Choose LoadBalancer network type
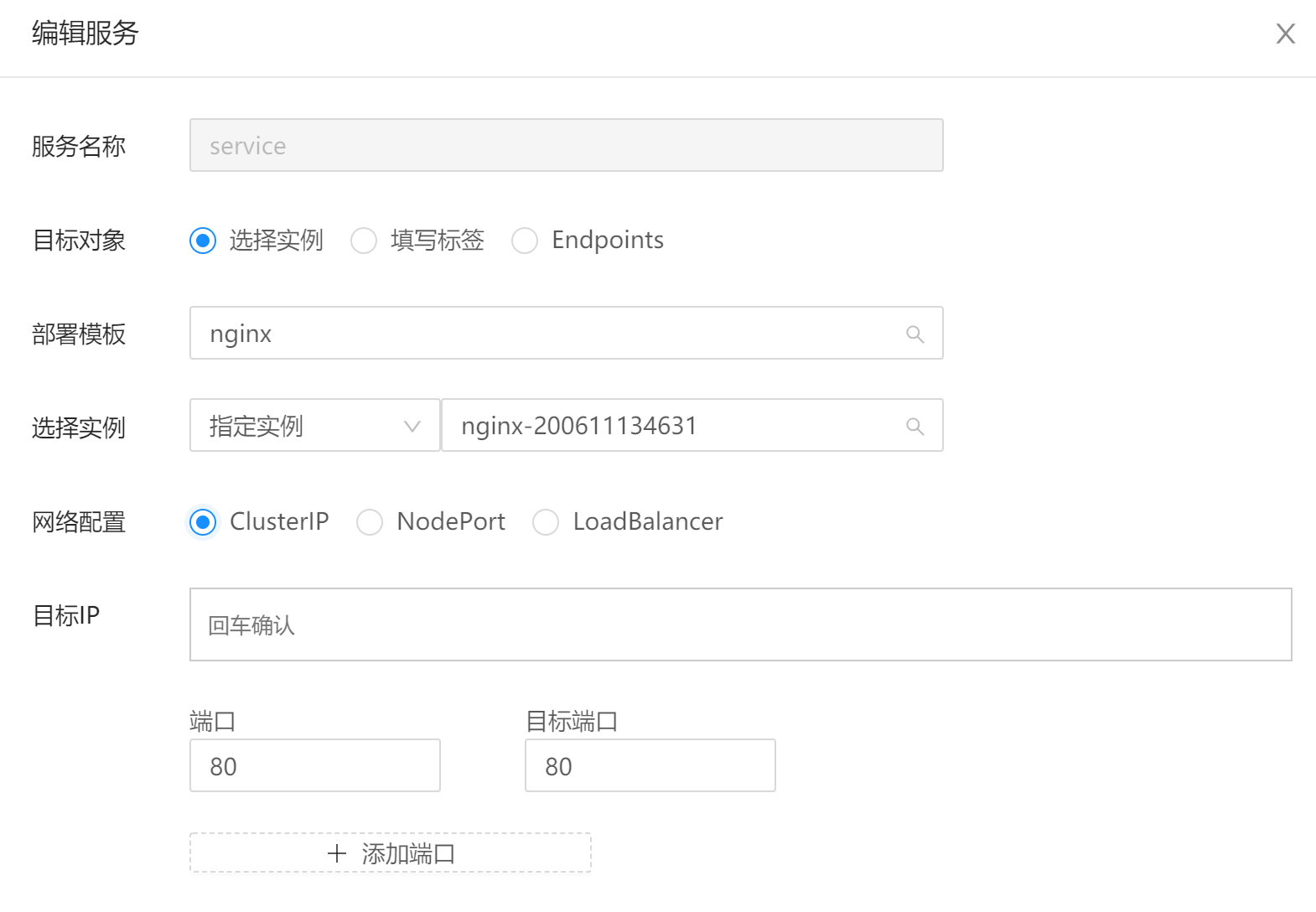1316x912 pixels. pos(546,522)
